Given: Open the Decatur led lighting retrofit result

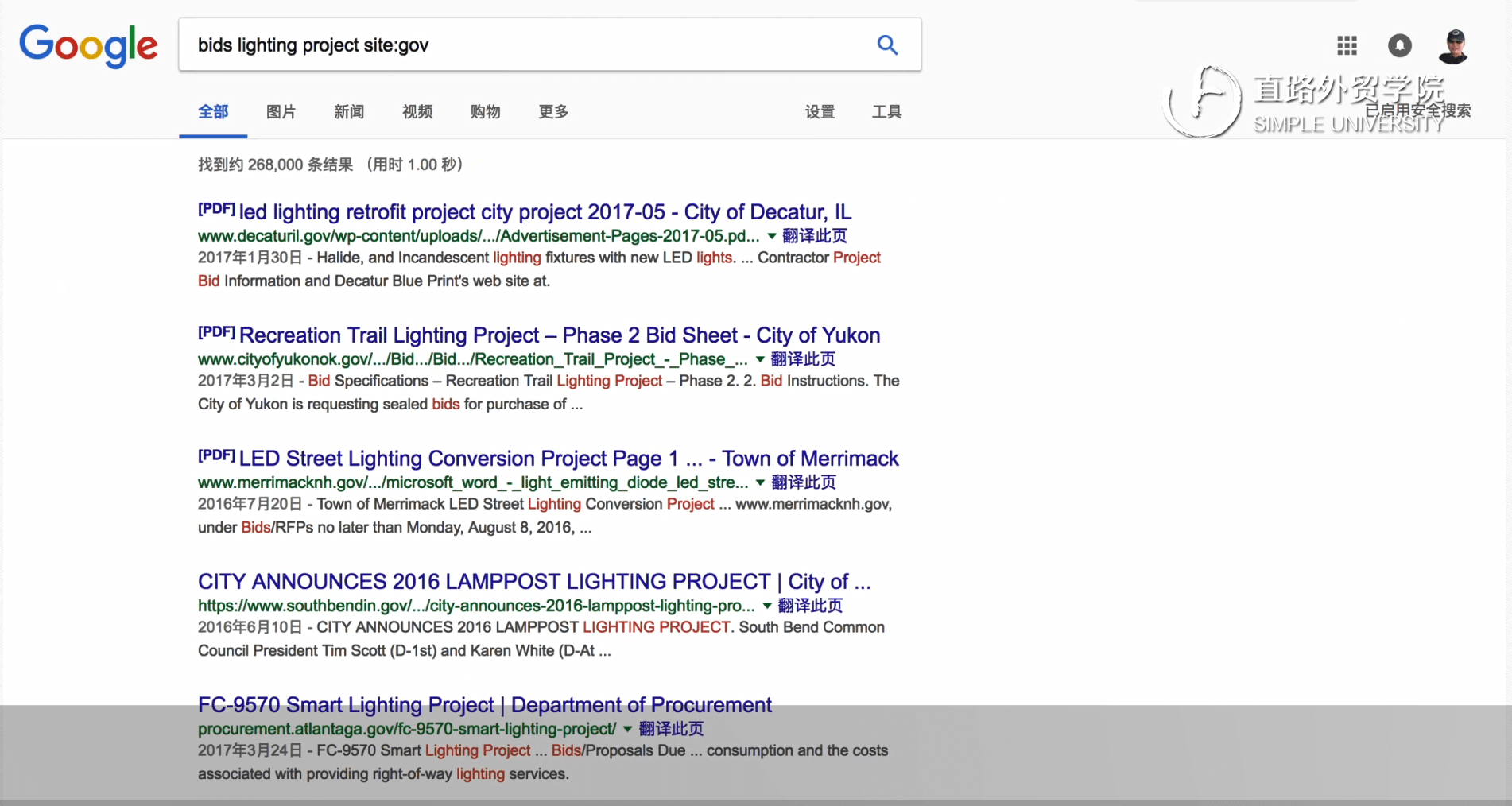Looking at the screenshot, I should [545, 212].
